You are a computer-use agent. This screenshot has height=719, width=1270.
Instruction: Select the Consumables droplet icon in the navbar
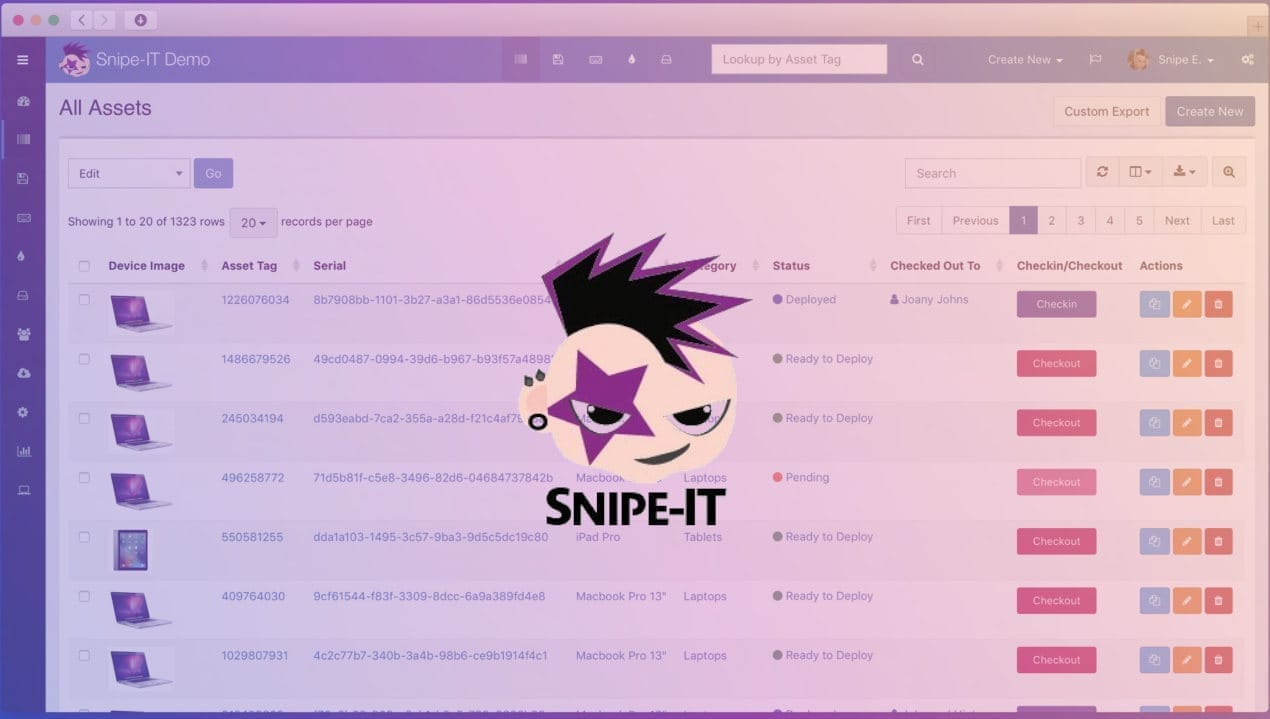(x=632, y=59)
